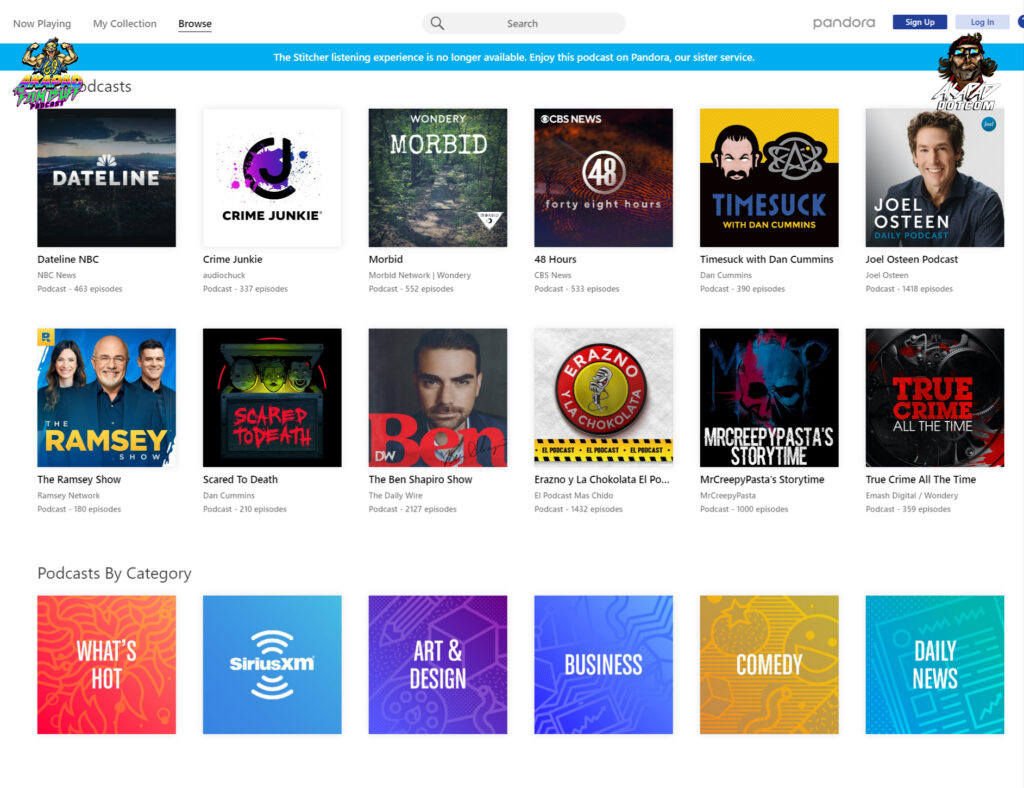Open the Scared To Death cover art
Viewport: 1024px width, 788px height.
pyautogui.click(x=272, y=398)
